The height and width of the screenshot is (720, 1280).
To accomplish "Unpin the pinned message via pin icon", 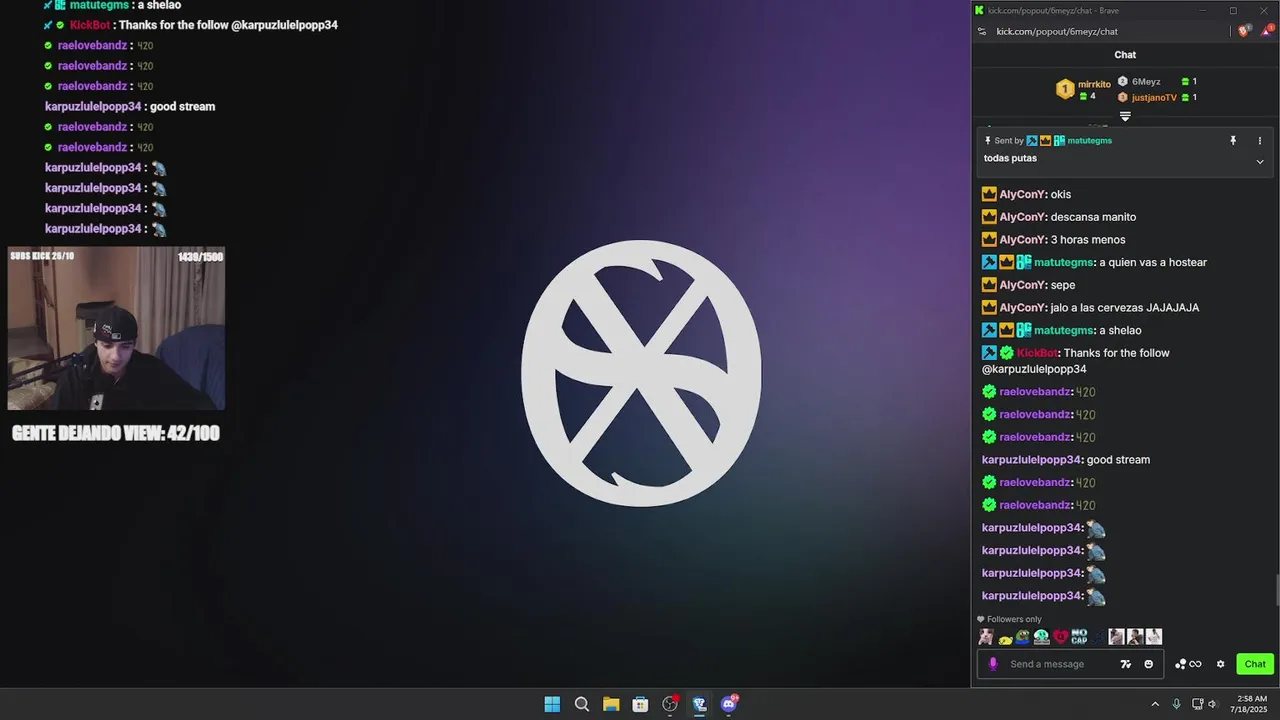I will (x=1233, y=141).
